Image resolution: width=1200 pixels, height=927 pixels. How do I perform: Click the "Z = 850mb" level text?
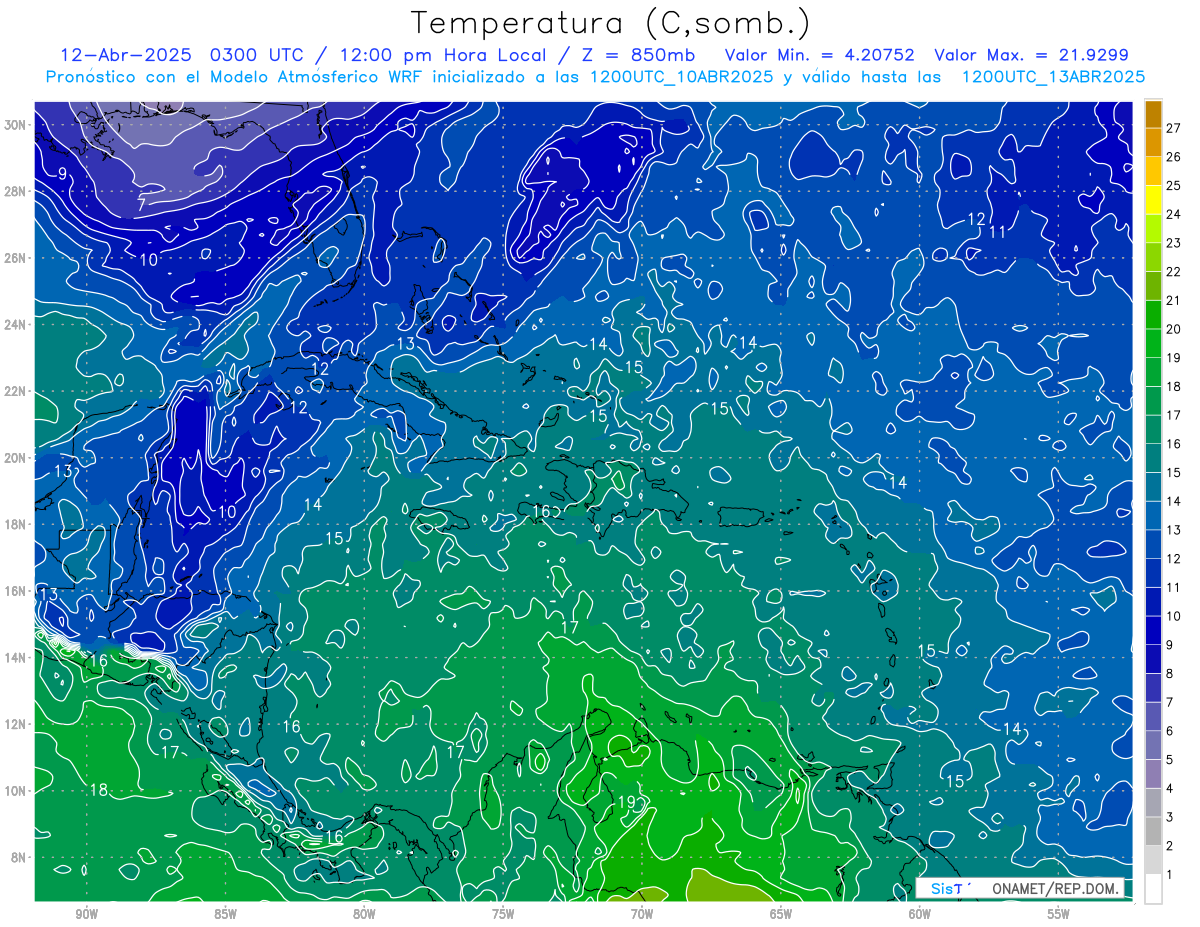coord(639,55)
